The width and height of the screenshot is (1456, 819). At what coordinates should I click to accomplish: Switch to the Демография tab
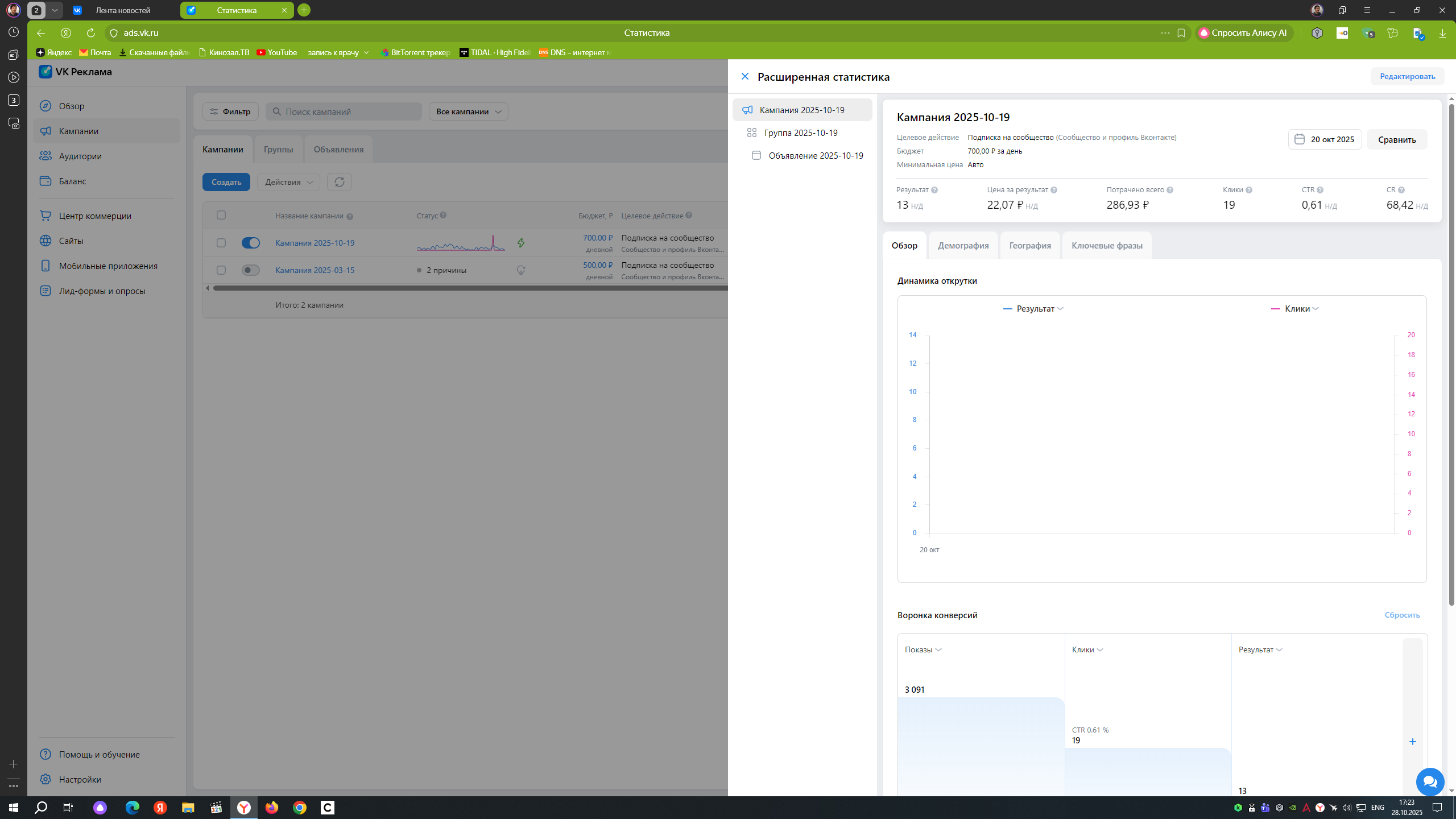(x=963, y=245)
